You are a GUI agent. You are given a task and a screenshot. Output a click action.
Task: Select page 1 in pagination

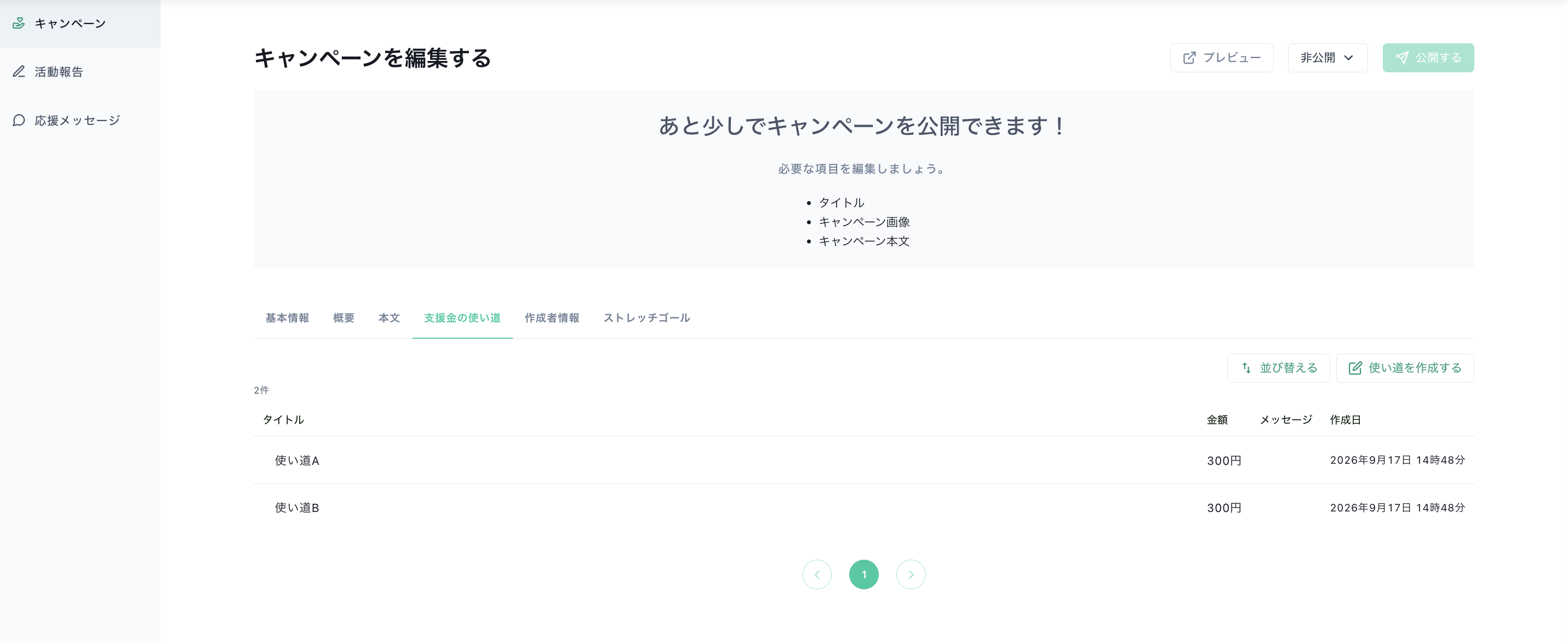pos(864,575)
